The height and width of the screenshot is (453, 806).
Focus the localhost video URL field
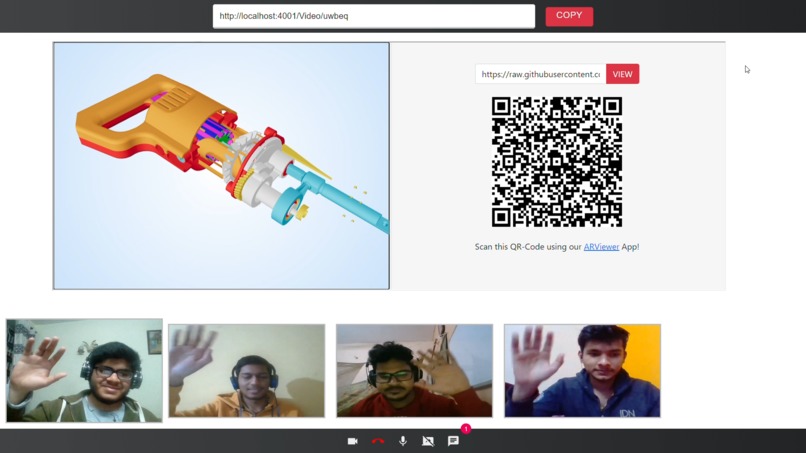click(374, 16)
